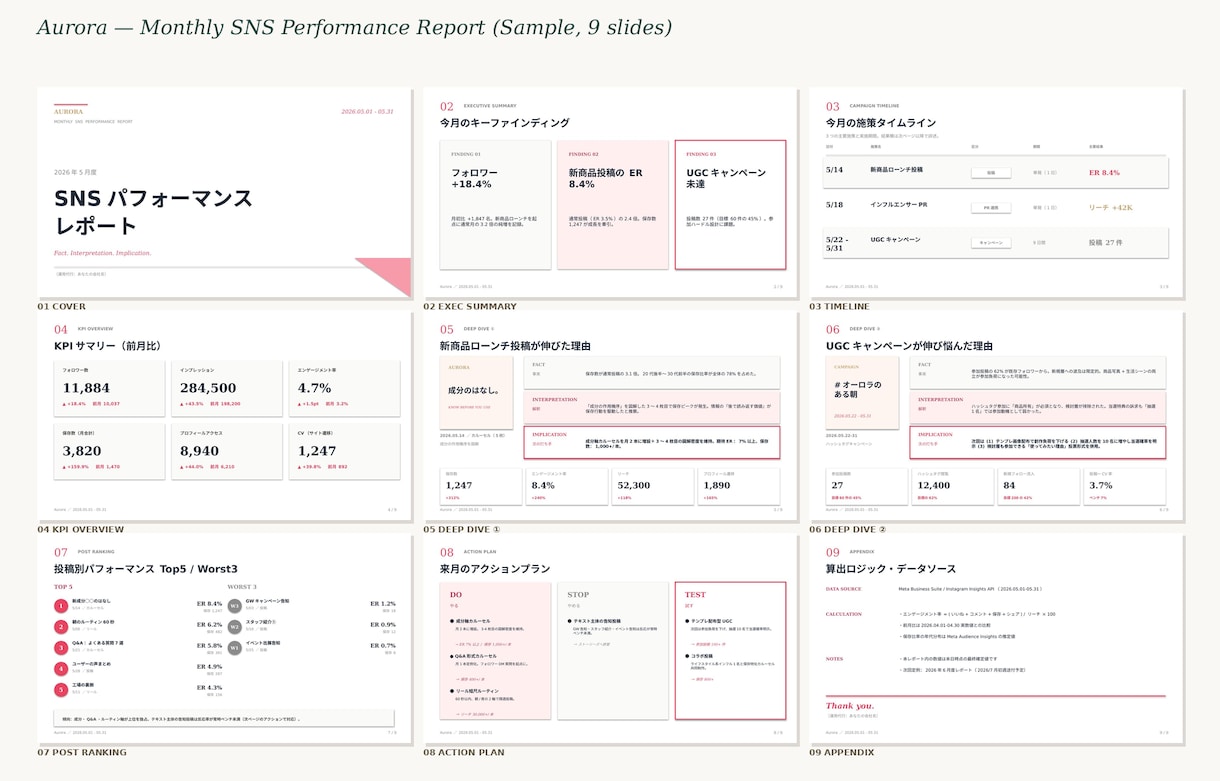
Task: Click the rank 1 circle in TOP 5
Action: (x=61, y=604)
